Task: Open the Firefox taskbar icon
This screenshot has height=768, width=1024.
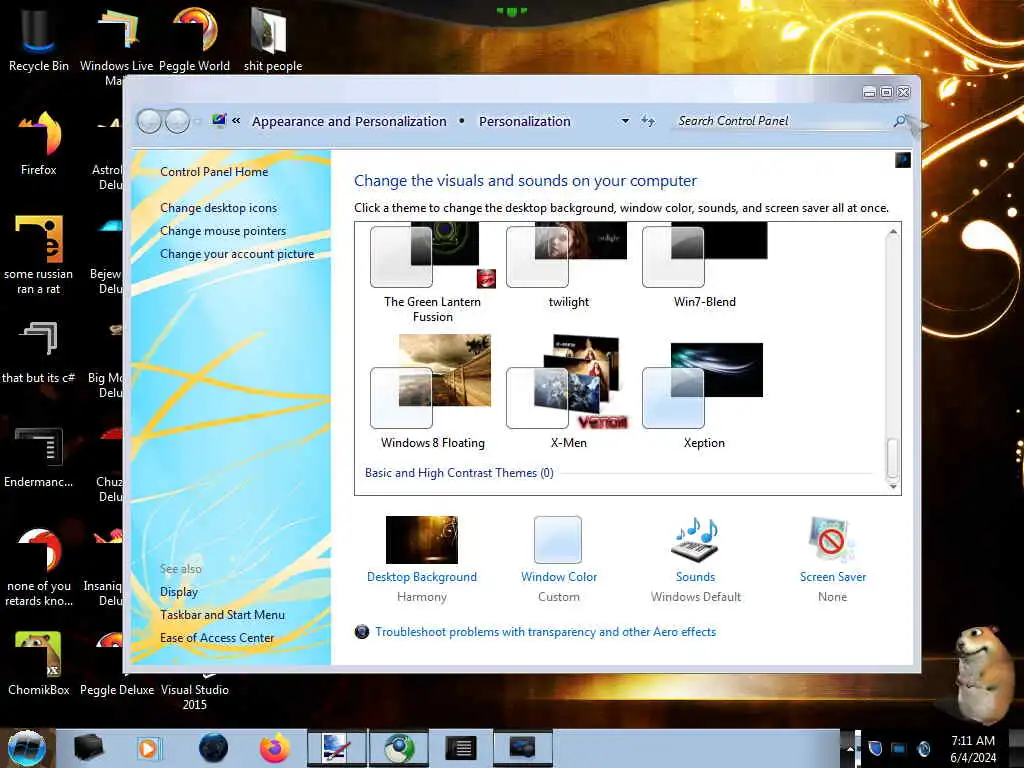Action: point(274,748)
